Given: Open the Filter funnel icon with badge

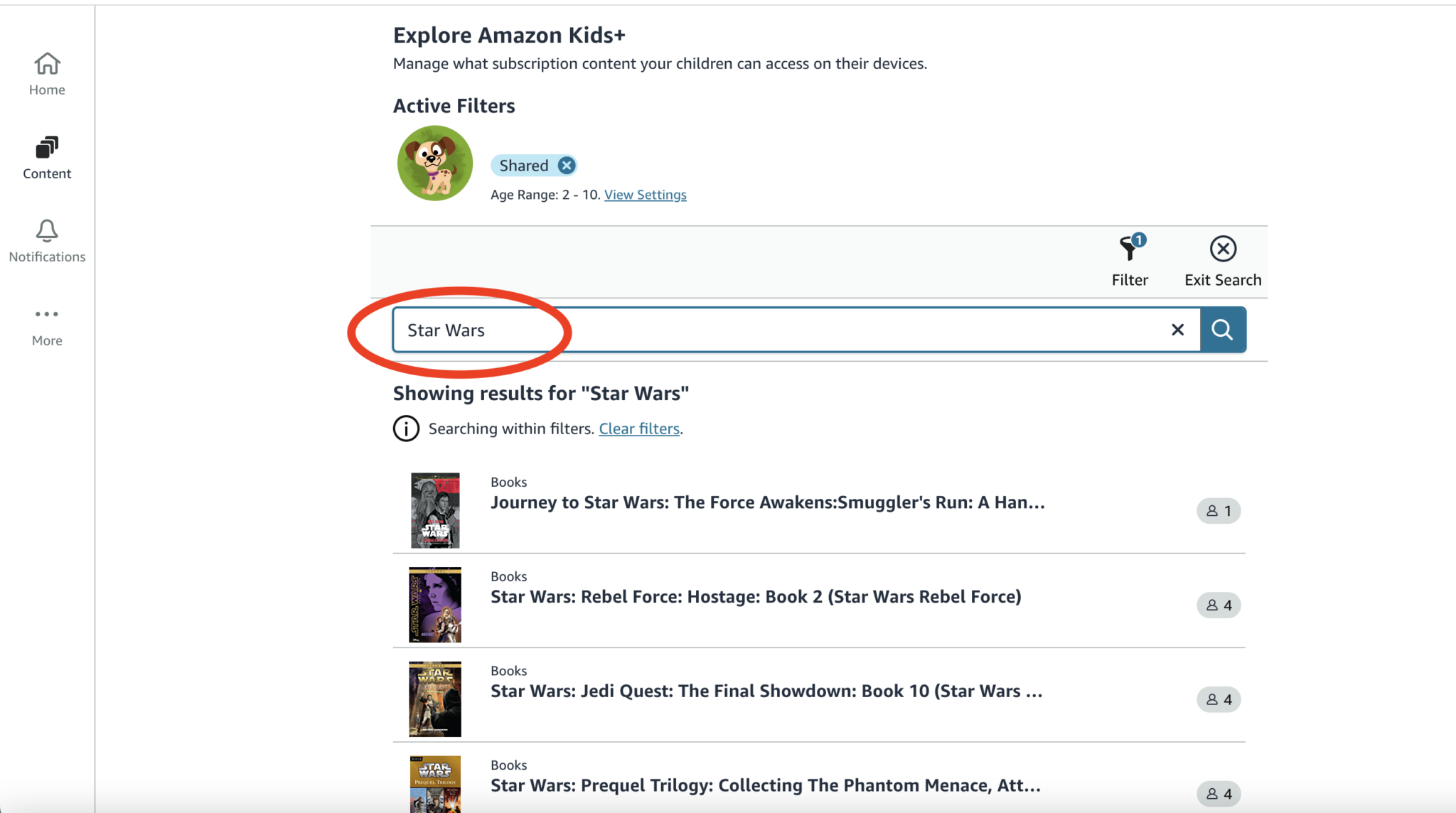Looking at the screenshot, I should 1129,250.
